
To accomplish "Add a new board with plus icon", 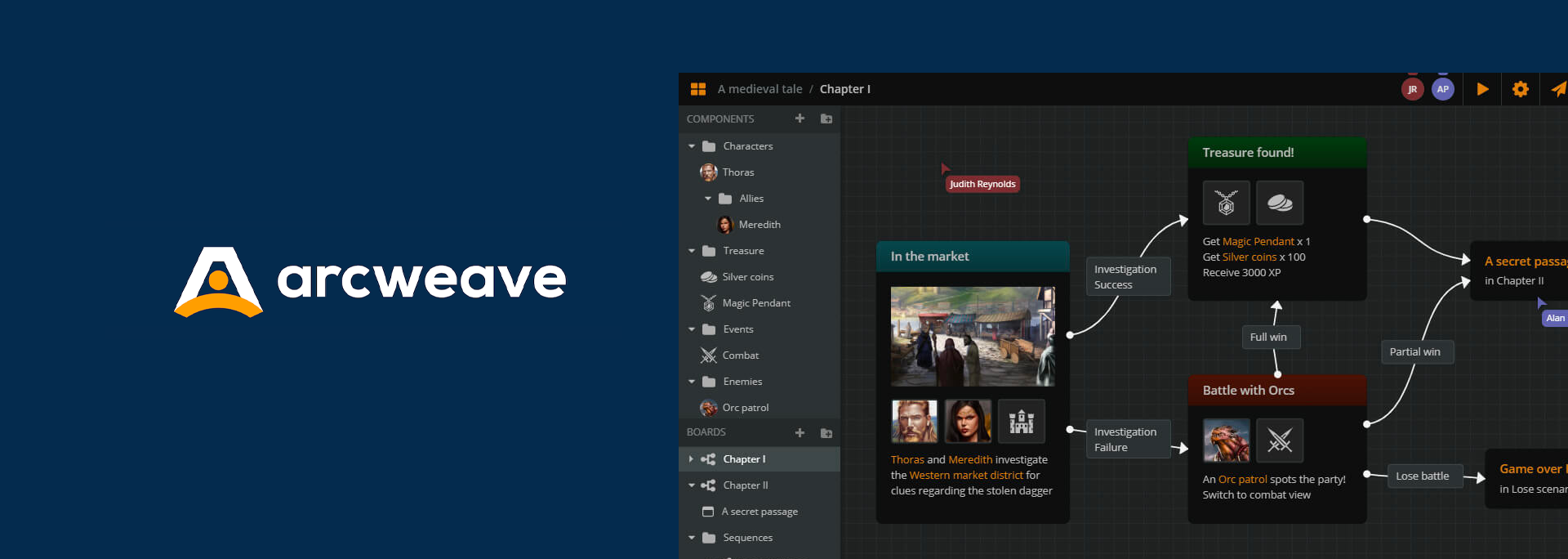I will tap(800, 432).
